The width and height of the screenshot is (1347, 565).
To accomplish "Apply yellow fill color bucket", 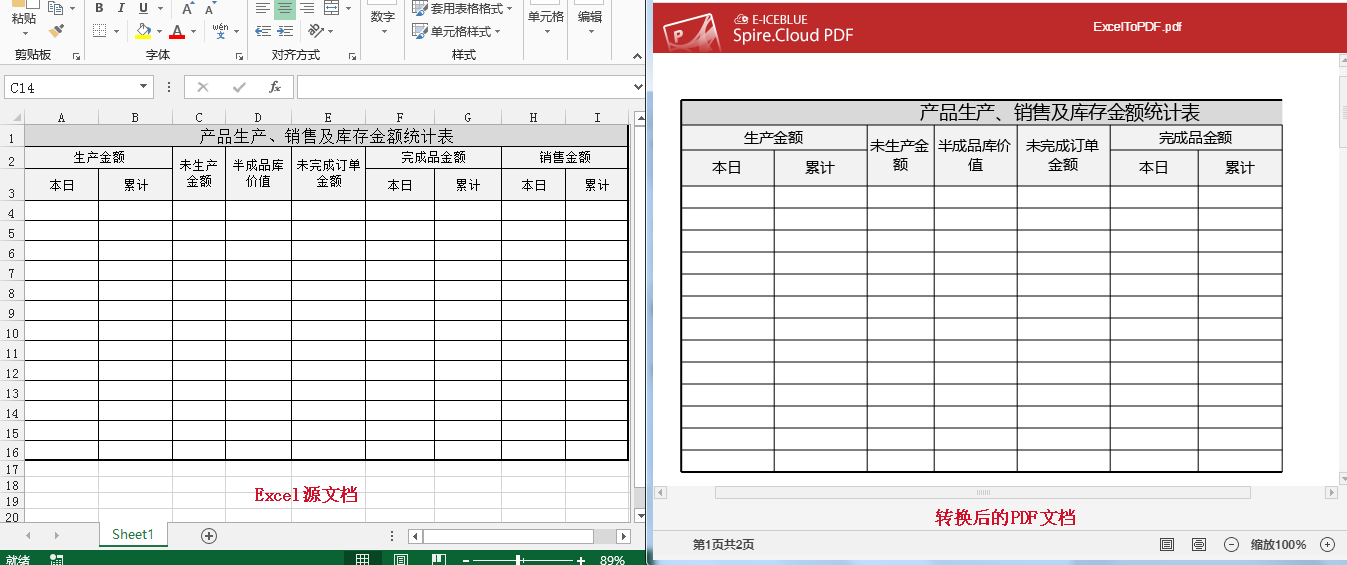I will tap(143, 32).
